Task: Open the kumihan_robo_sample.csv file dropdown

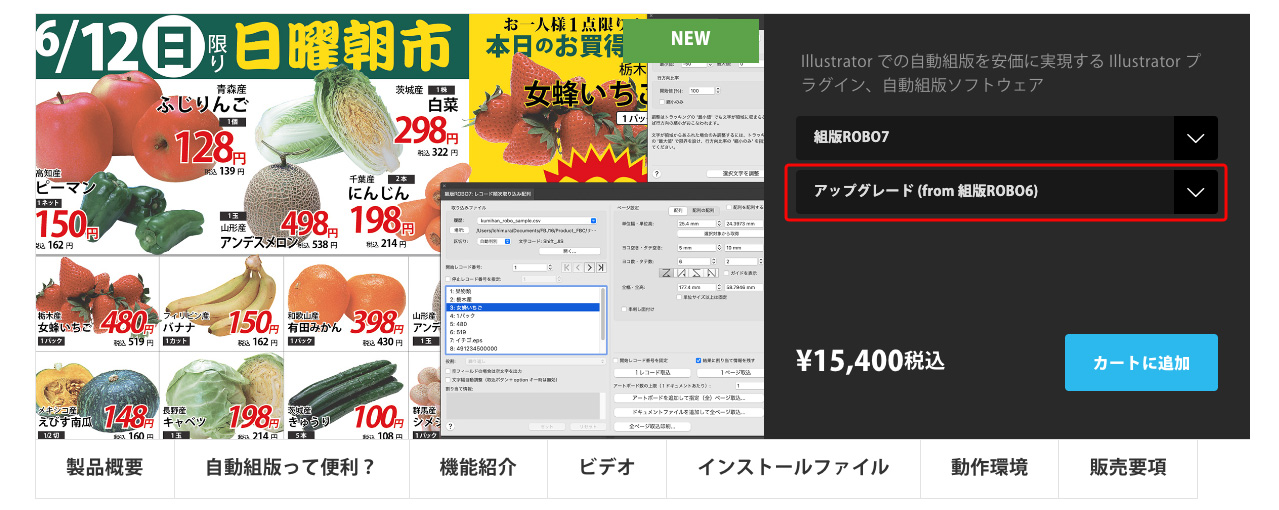Action: point(593,219)
